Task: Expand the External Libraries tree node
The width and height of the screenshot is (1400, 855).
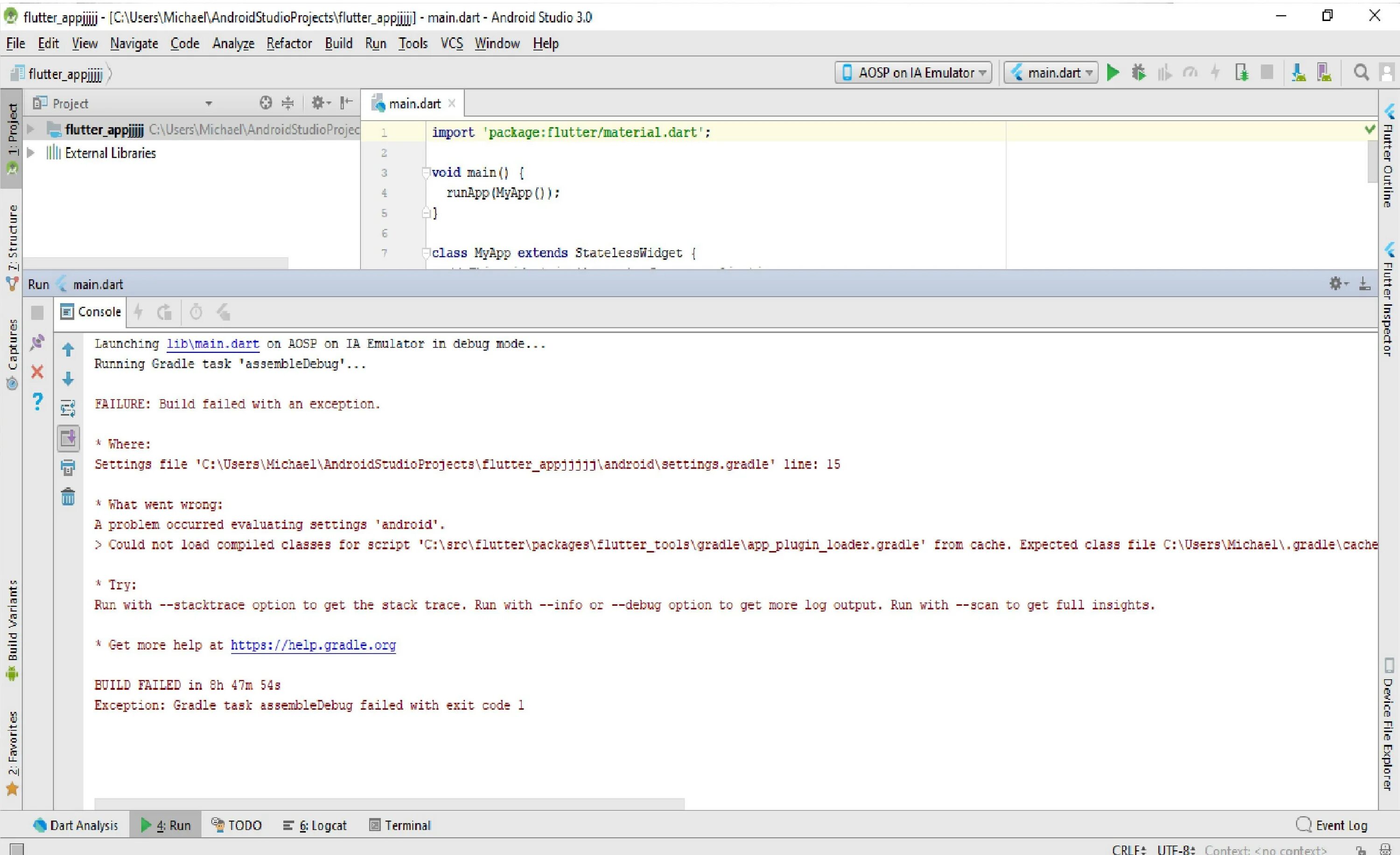Action: pyautogui.click(x=31, y=153)
